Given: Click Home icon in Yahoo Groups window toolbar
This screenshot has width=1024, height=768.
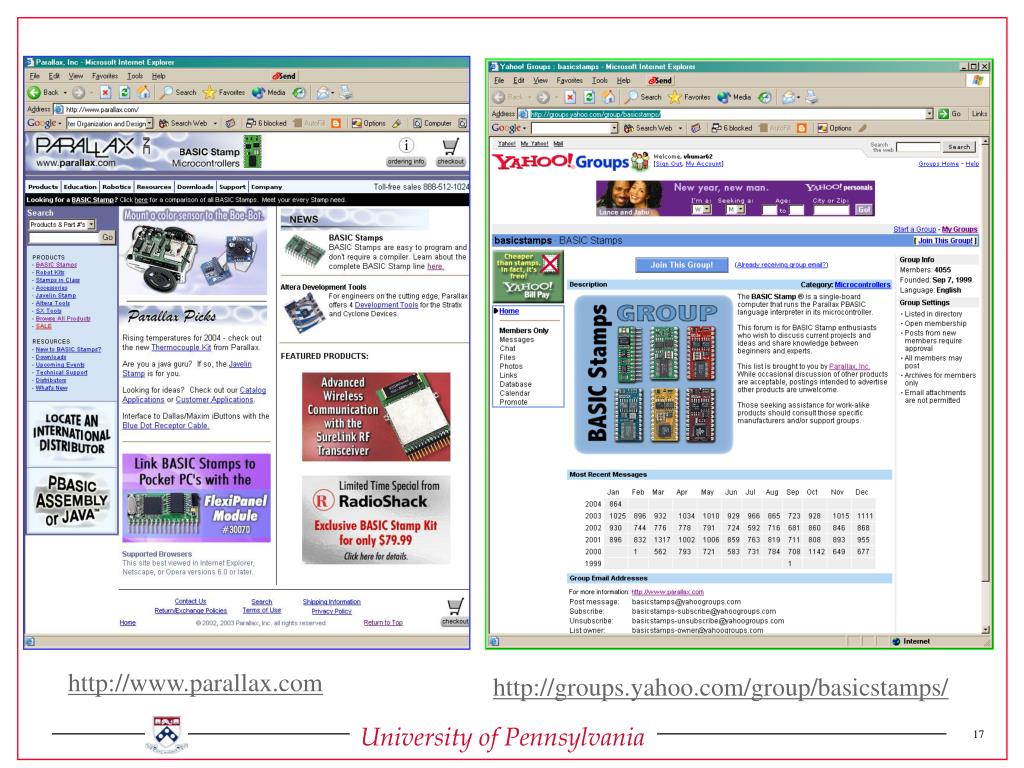Looking at the screenshot, I should point(609,97).
